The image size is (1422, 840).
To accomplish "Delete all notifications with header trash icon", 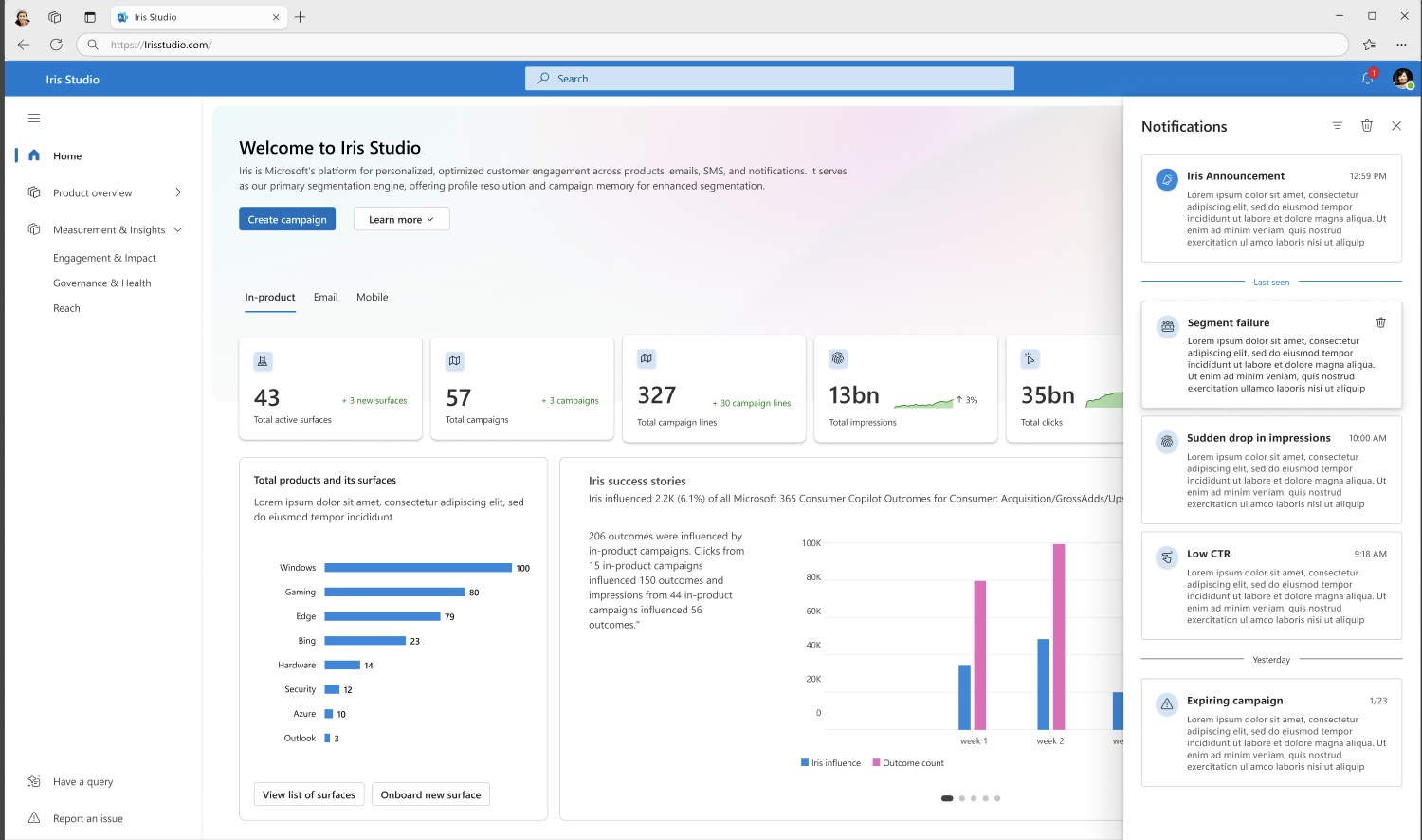I will click(1367, 126).
